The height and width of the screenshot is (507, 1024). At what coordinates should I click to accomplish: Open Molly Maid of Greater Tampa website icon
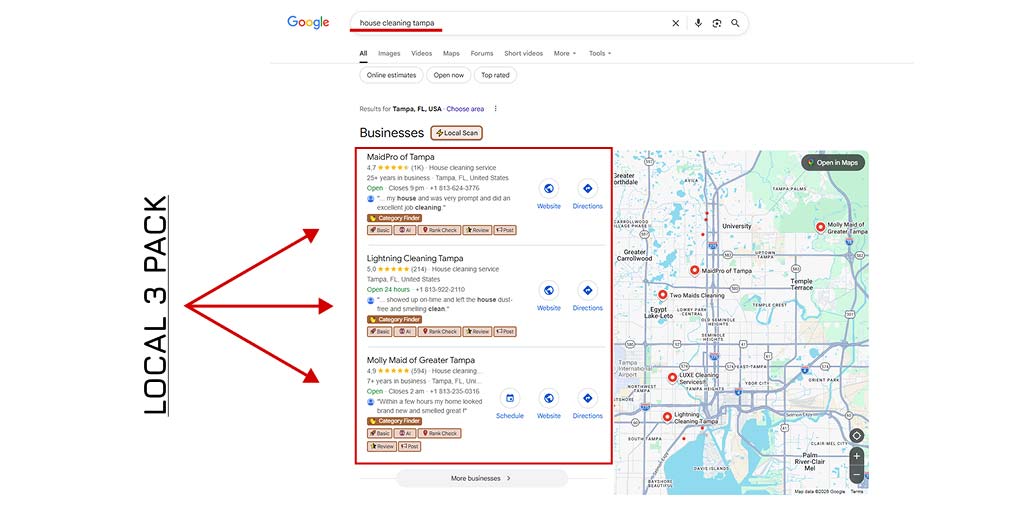[x=549, y=399]
